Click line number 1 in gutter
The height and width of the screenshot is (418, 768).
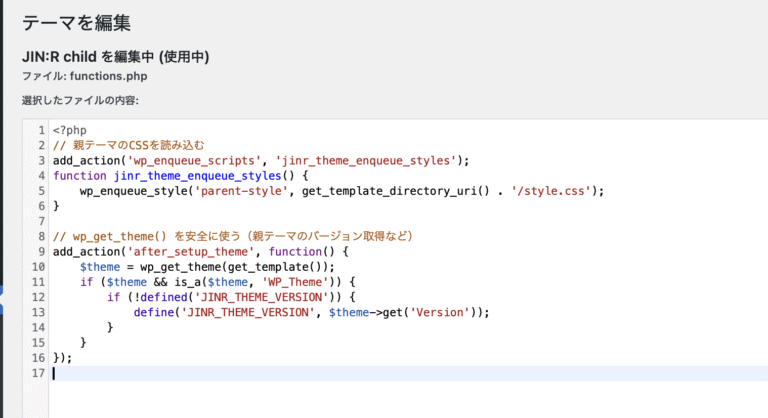tap(42, 130)
